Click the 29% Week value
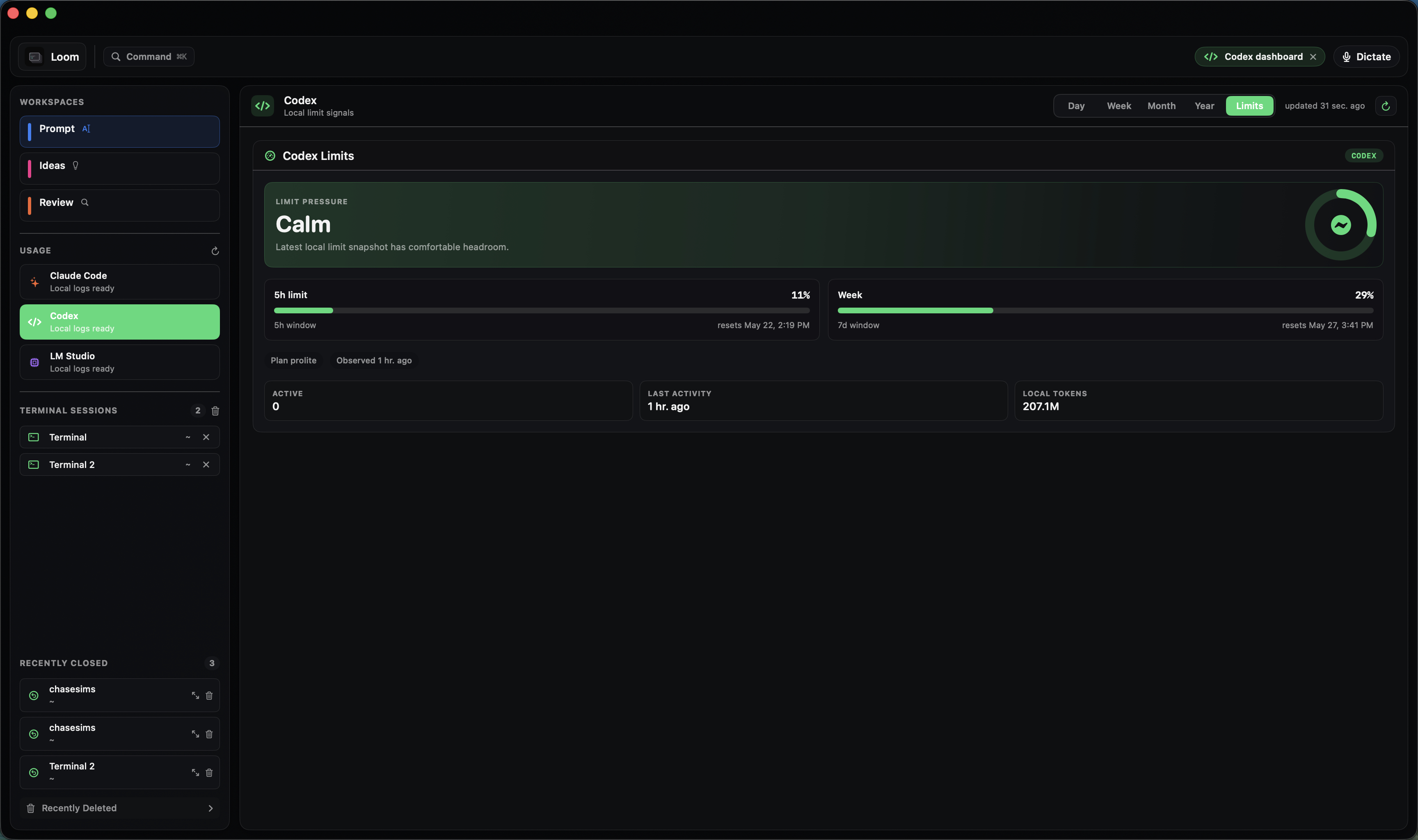This screenshot has width=1418, height=840. tap(1364, 295)
